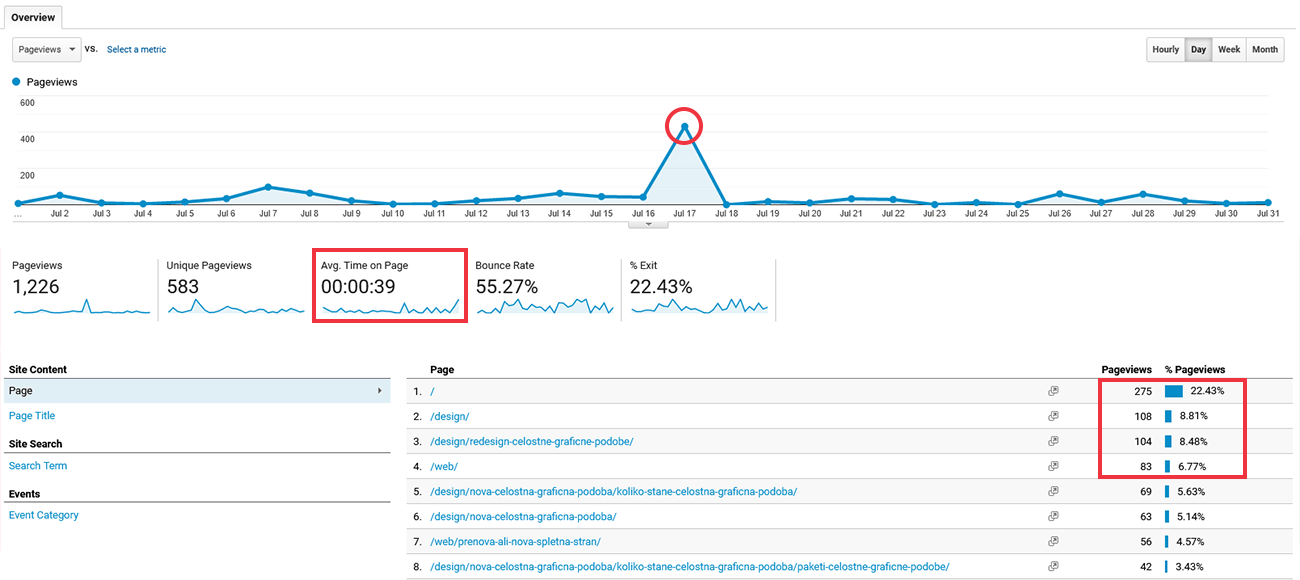The image size is (1300, 580).
Task: Click the 'Select a metric' link
Action: [137, 49]
